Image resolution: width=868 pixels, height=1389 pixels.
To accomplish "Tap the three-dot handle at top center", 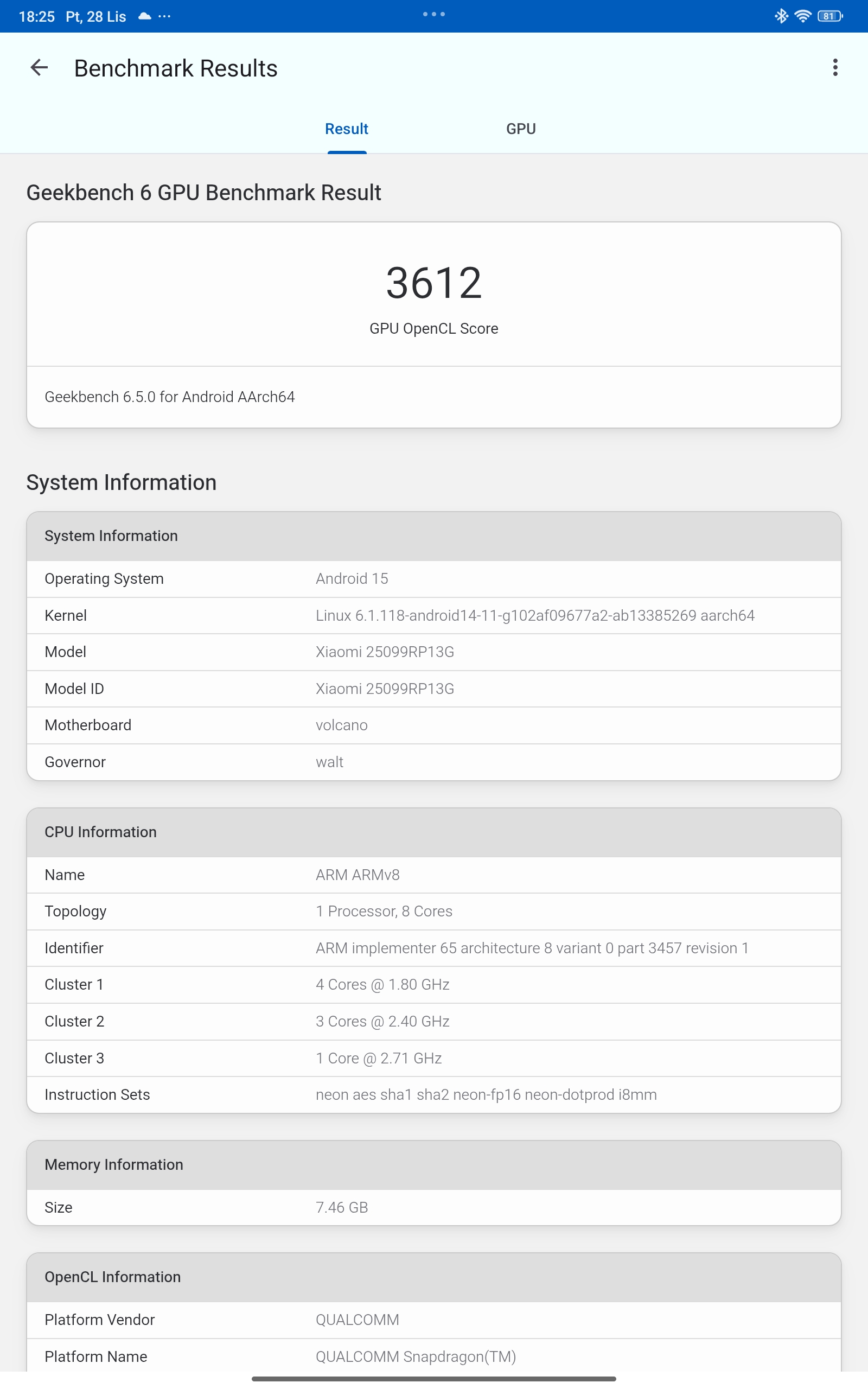I will click(x=433, y=14).
